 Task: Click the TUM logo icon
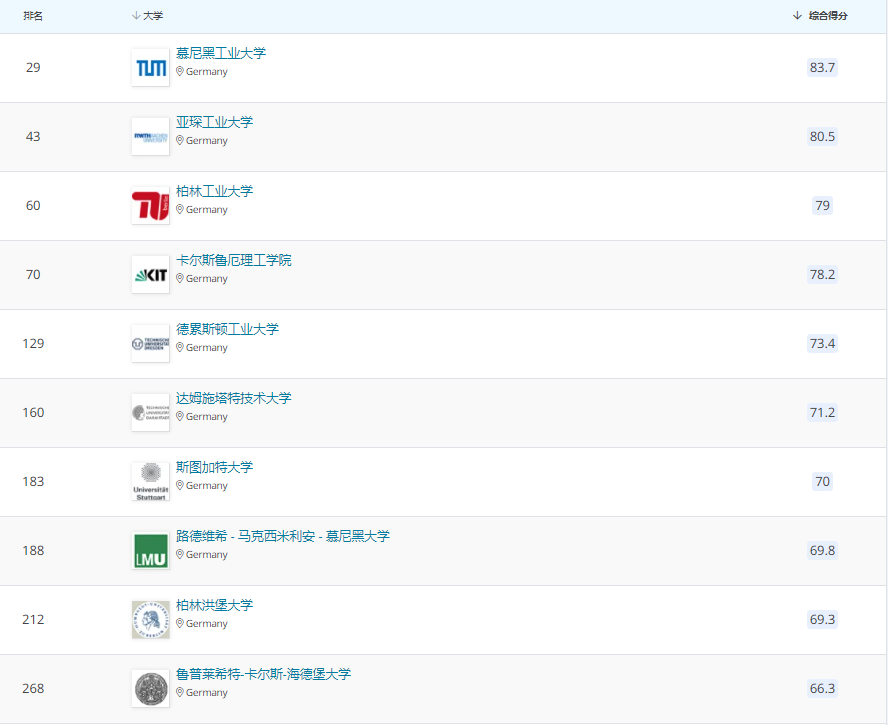(x=150, y=68)
